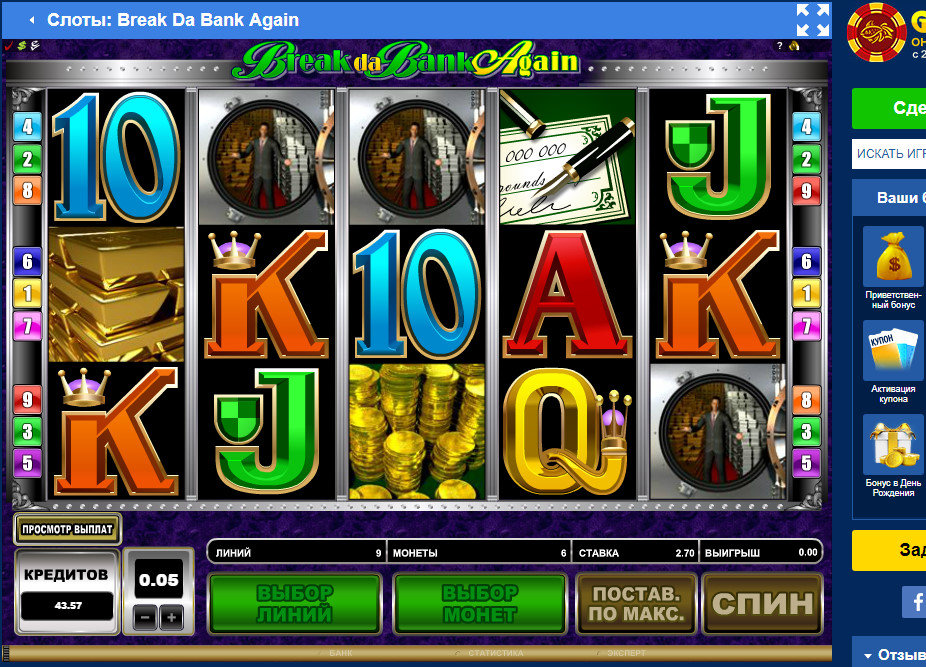Click the СПИН button
This screenshot has height=667, width=926.
pos(762,603)
